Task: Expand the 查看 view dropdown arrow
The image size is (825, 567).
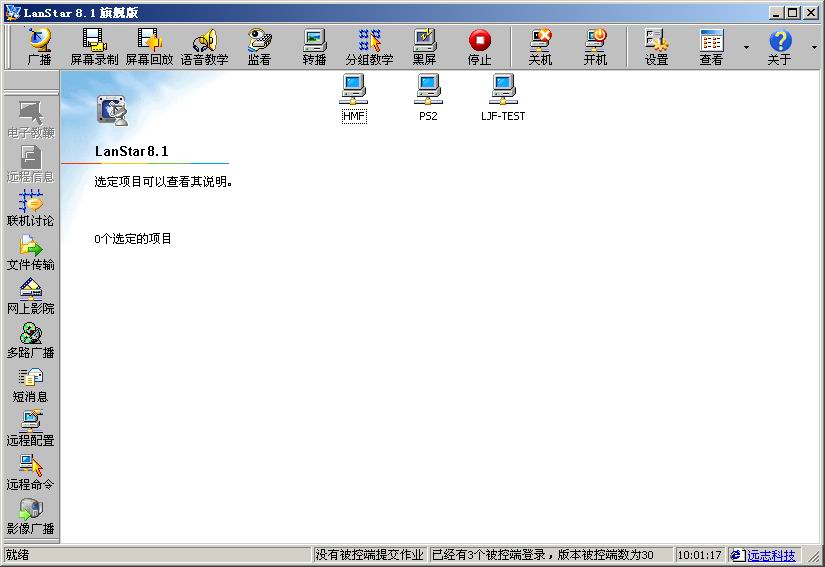Action: (x=746, y=47)
